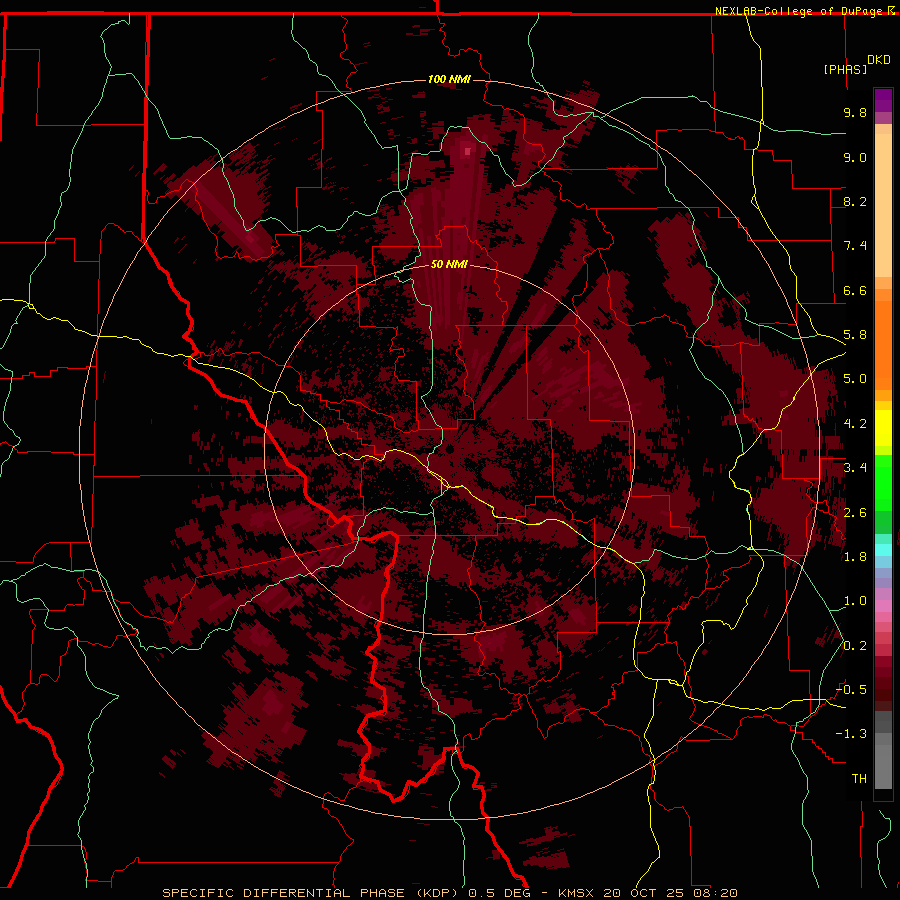Click the 5.8 scale value
This screenshot has height=900, width=900.
855,335
